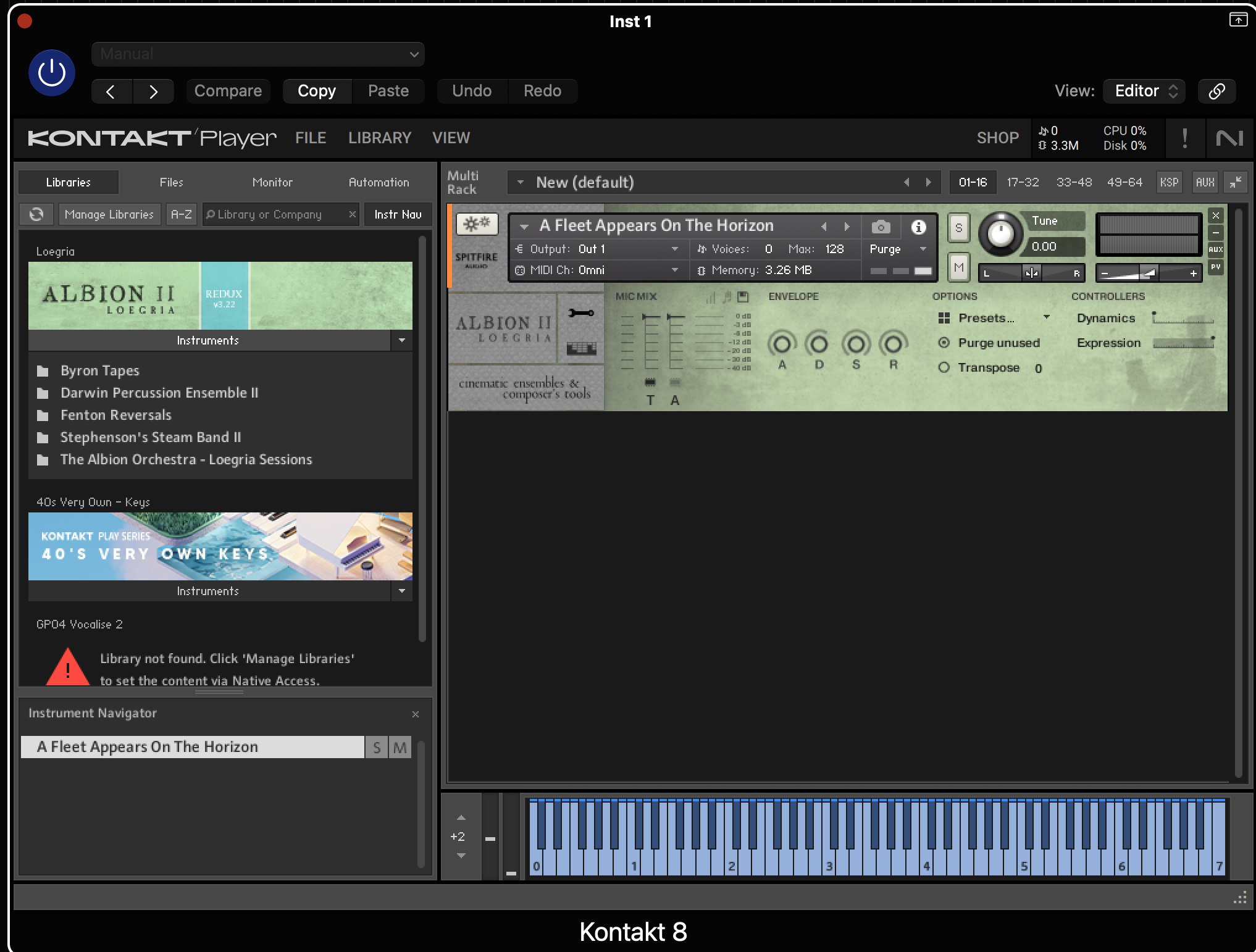The height and width of the screenshot is (952, 1256).
Task: Adjust the Dynamics controller slider
Action: (1183, 318)
